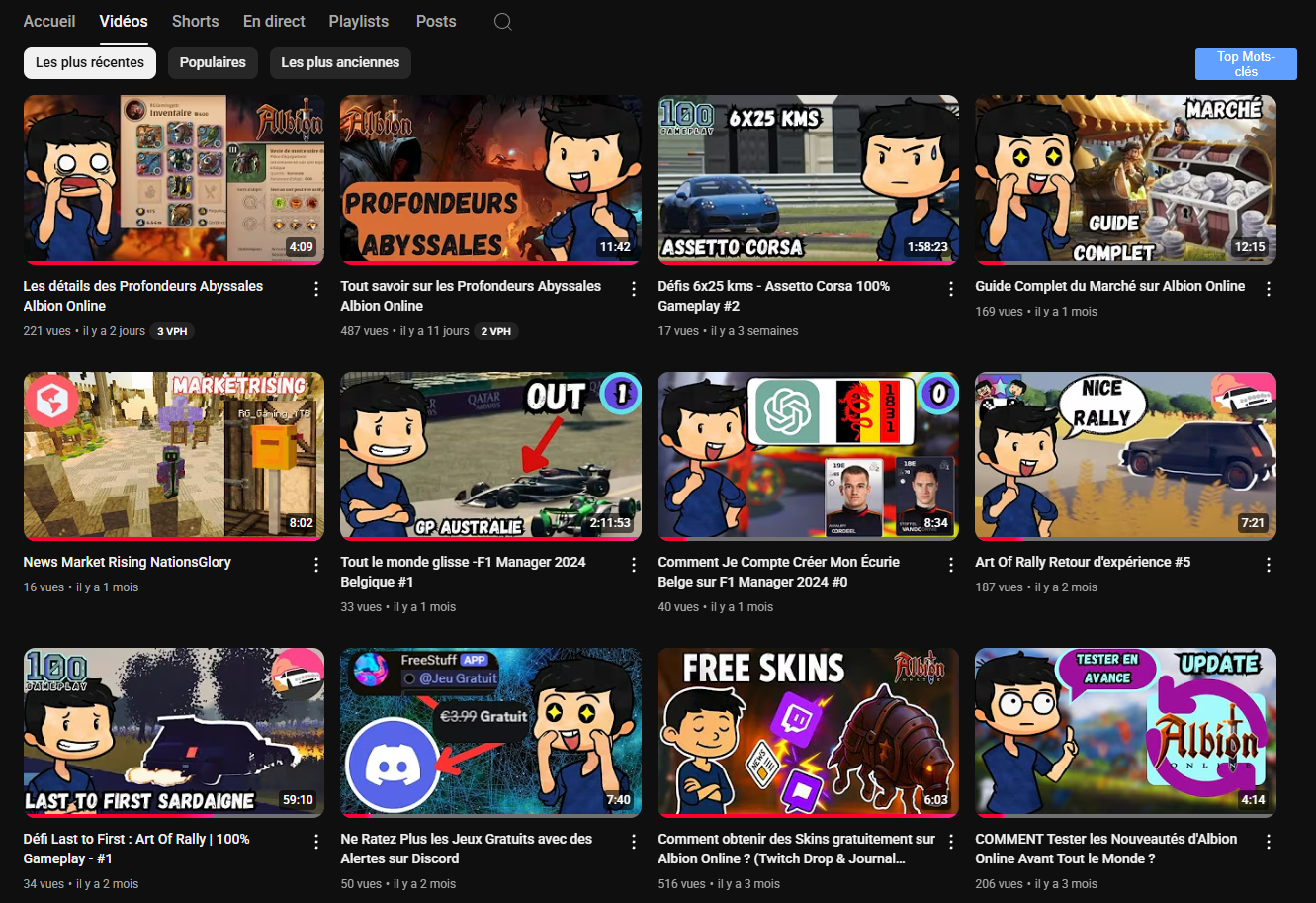Play the Profondeurs Abyssales 11:42 thumbnail
1316x903 pixels.
tap(490, 180)
